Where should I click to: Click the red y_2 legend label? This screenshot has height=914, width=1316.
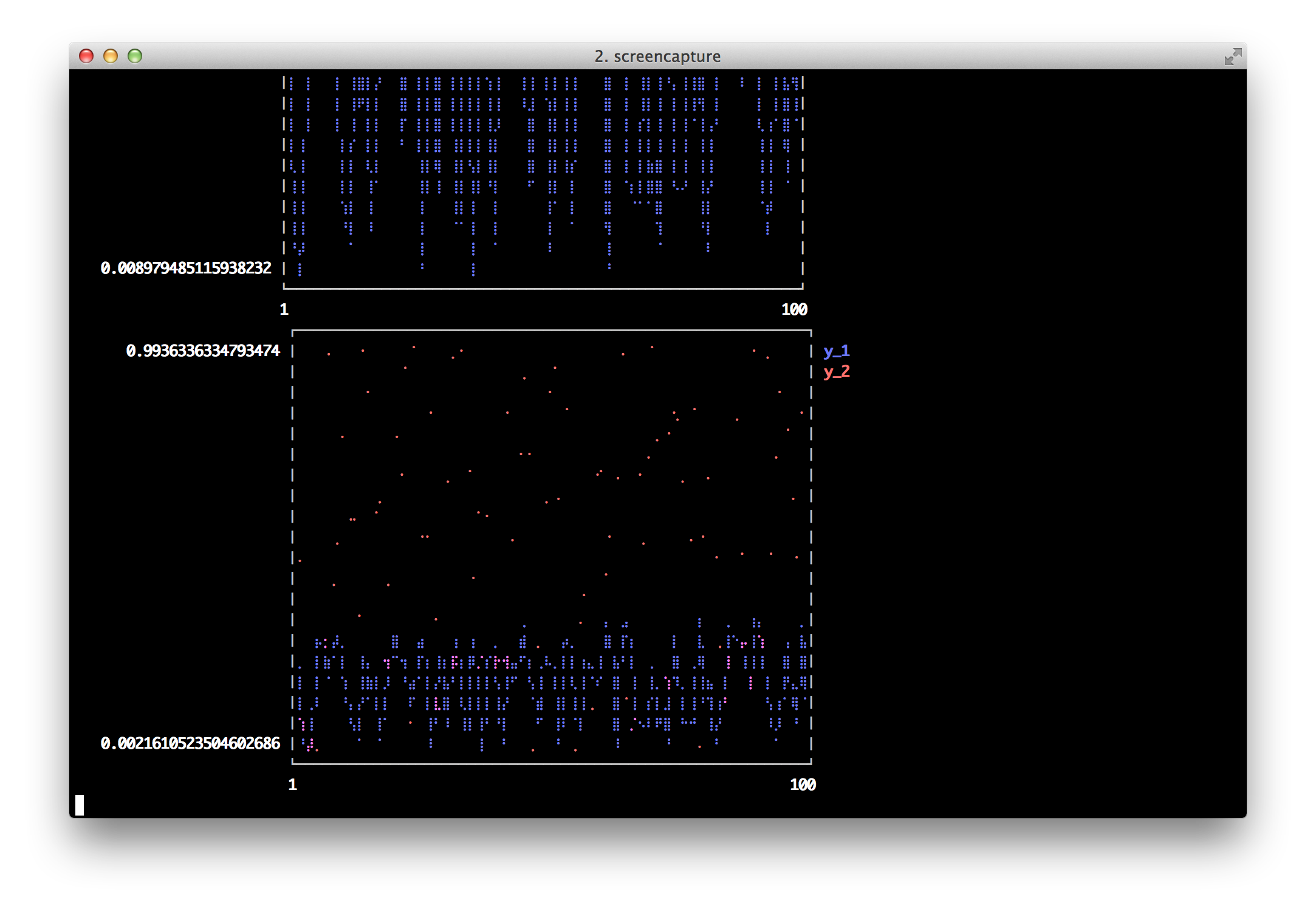tap(836, 371)
